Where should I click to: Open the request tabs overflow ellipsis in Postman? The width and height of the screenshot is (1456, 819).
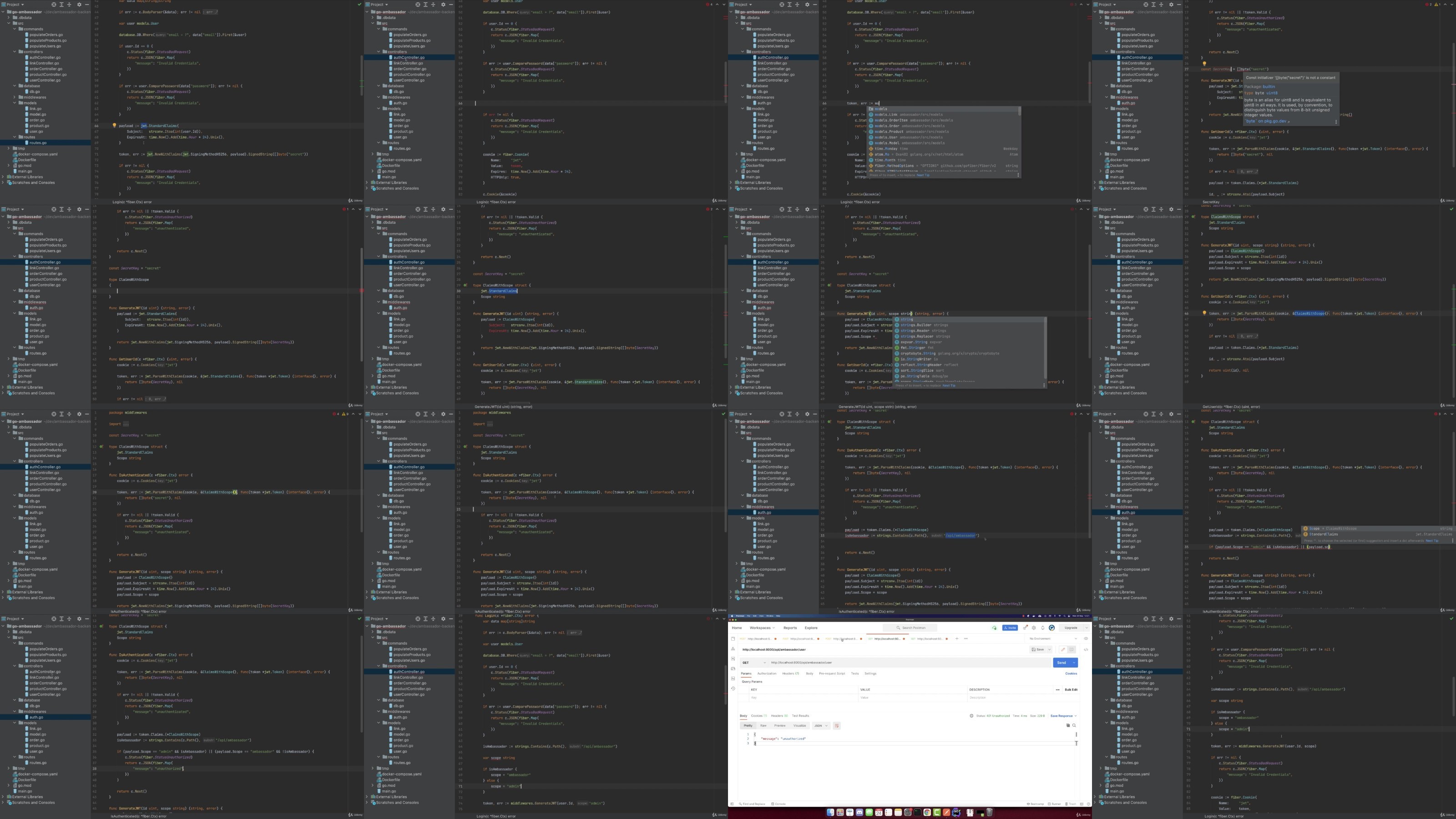[966, 639]
